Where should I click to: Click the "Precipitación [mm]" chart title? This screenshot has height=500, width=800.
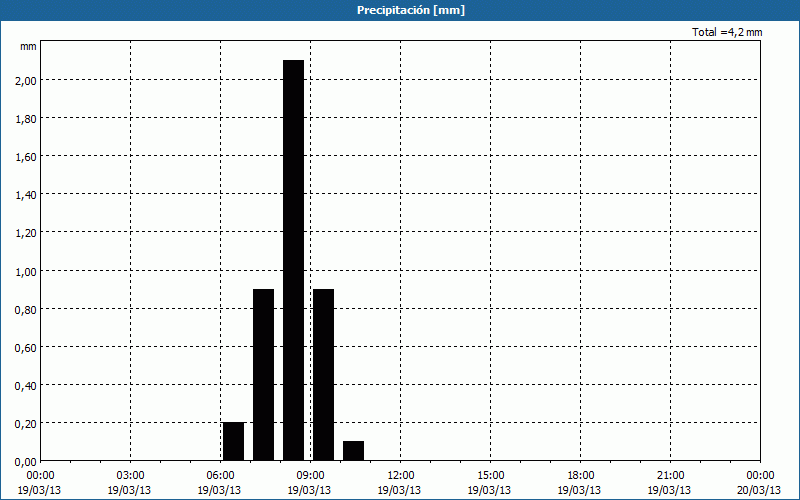(411, 10)
